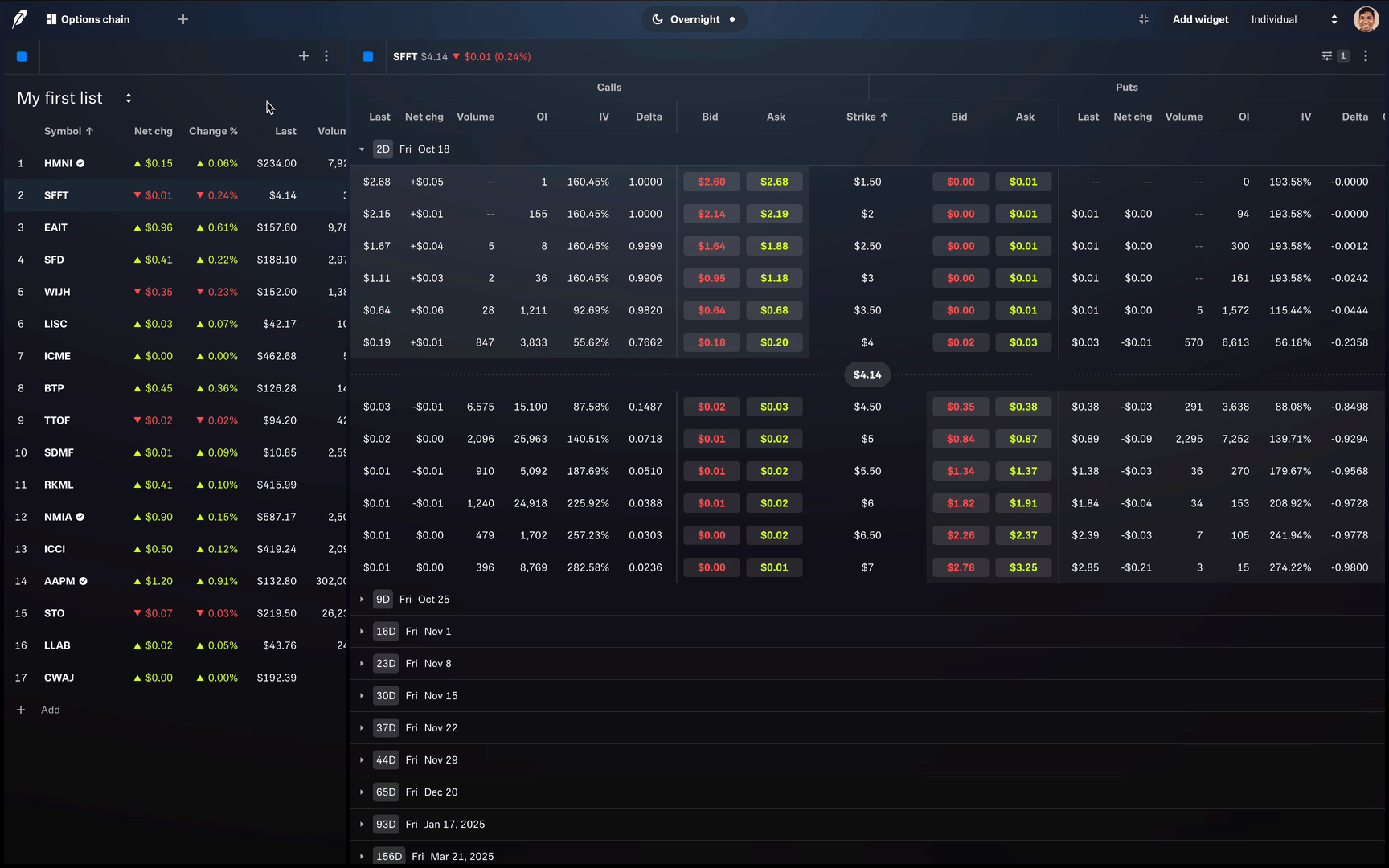Toggle the Overnight trading session
Screen dimensions: 1389x868
click(x=694, y=18)
